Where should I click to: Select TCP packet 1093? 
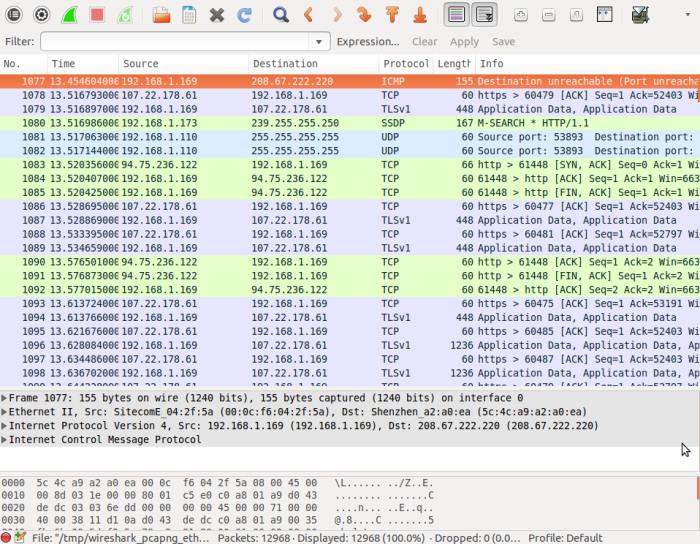click(350, 303)
